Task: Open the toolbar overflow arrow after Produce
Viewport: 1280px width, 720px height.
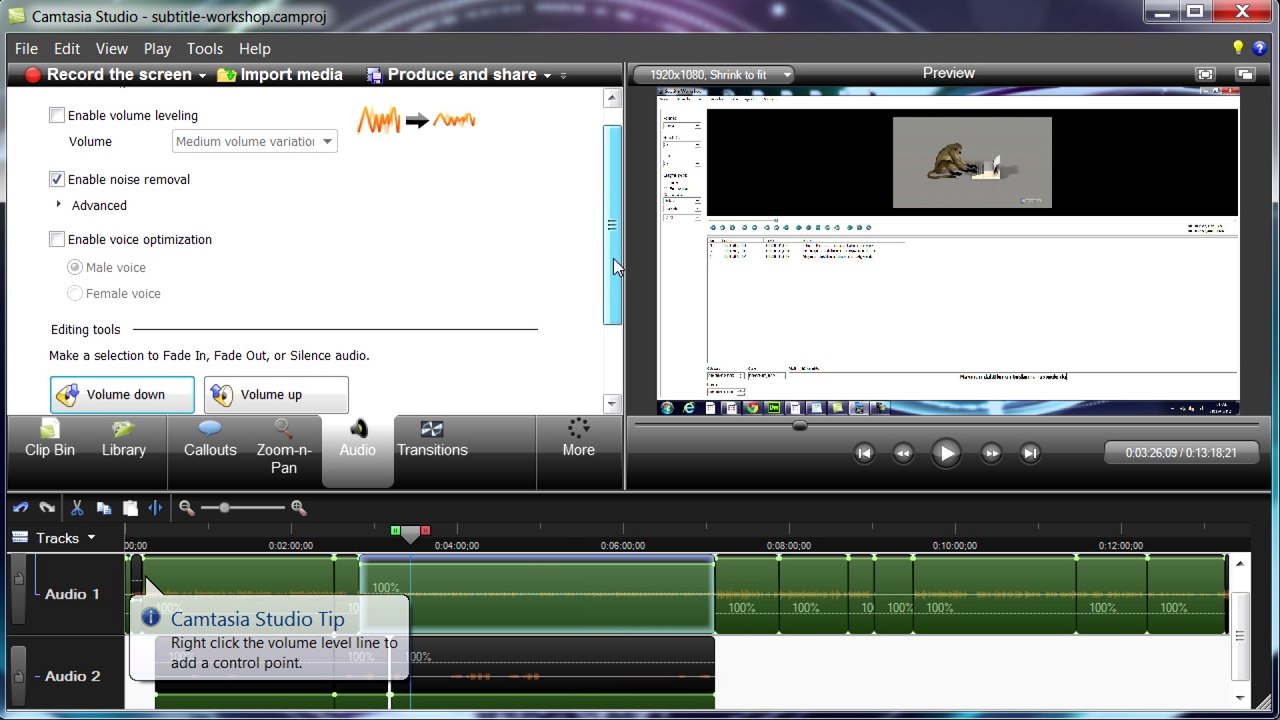Action: pos(563,75)
